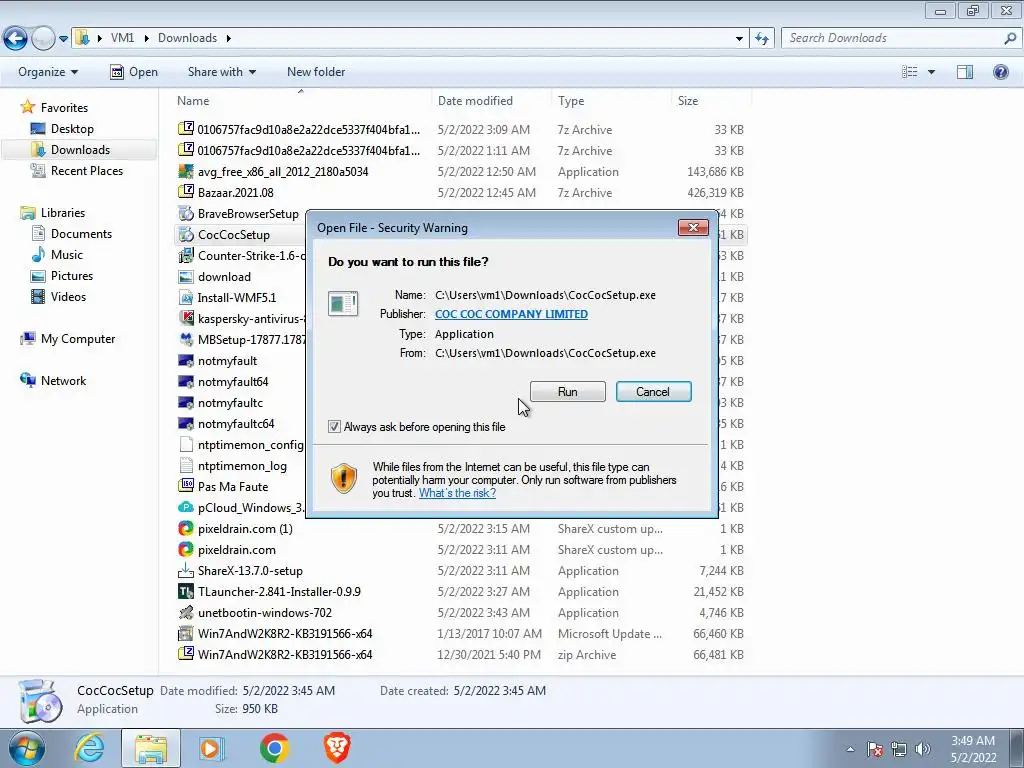Open the view options dropdown arrow
Image resolution: width=1024 pixels, height=768 pixels.
click(931, 72)
